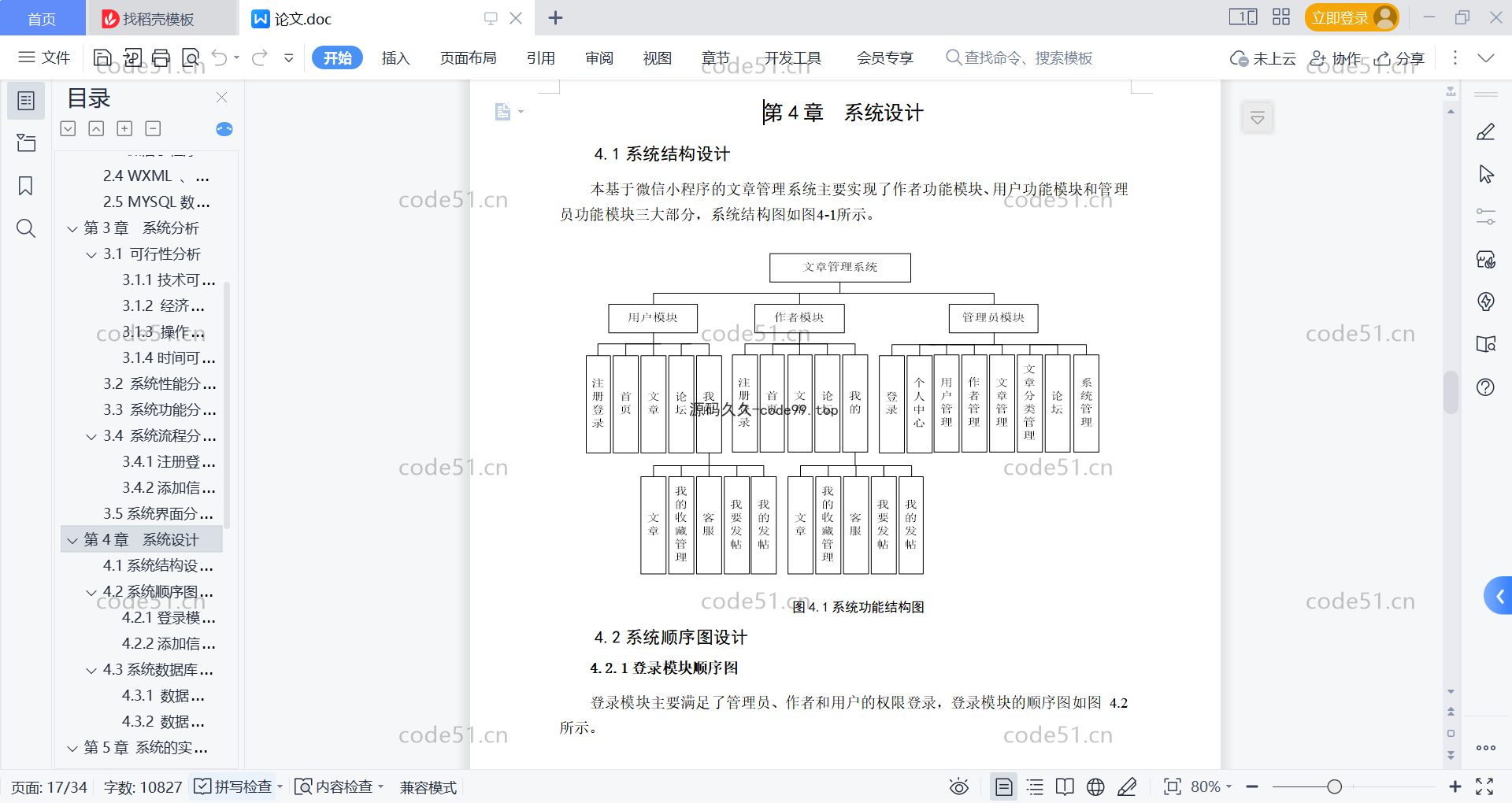Open the 引用 ribbon tab
Viewport: 1512px width, 803px height.
click(541, 58)
